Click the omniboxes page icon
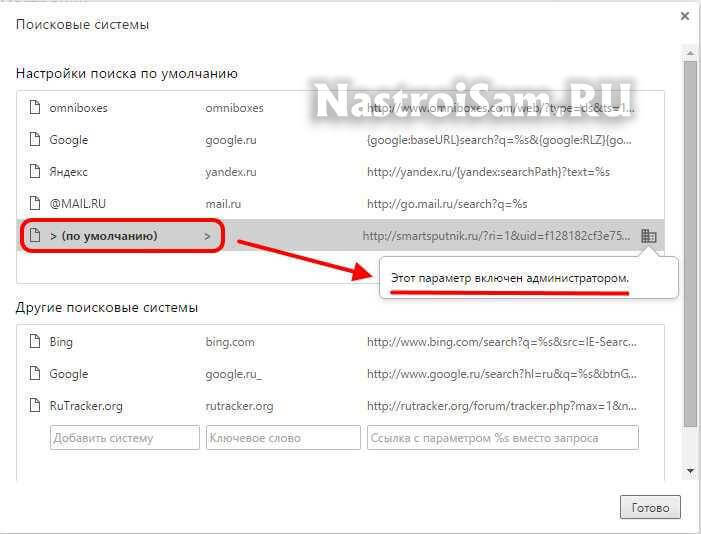Screen dimensions: 701x534 (x=34, y=108)
